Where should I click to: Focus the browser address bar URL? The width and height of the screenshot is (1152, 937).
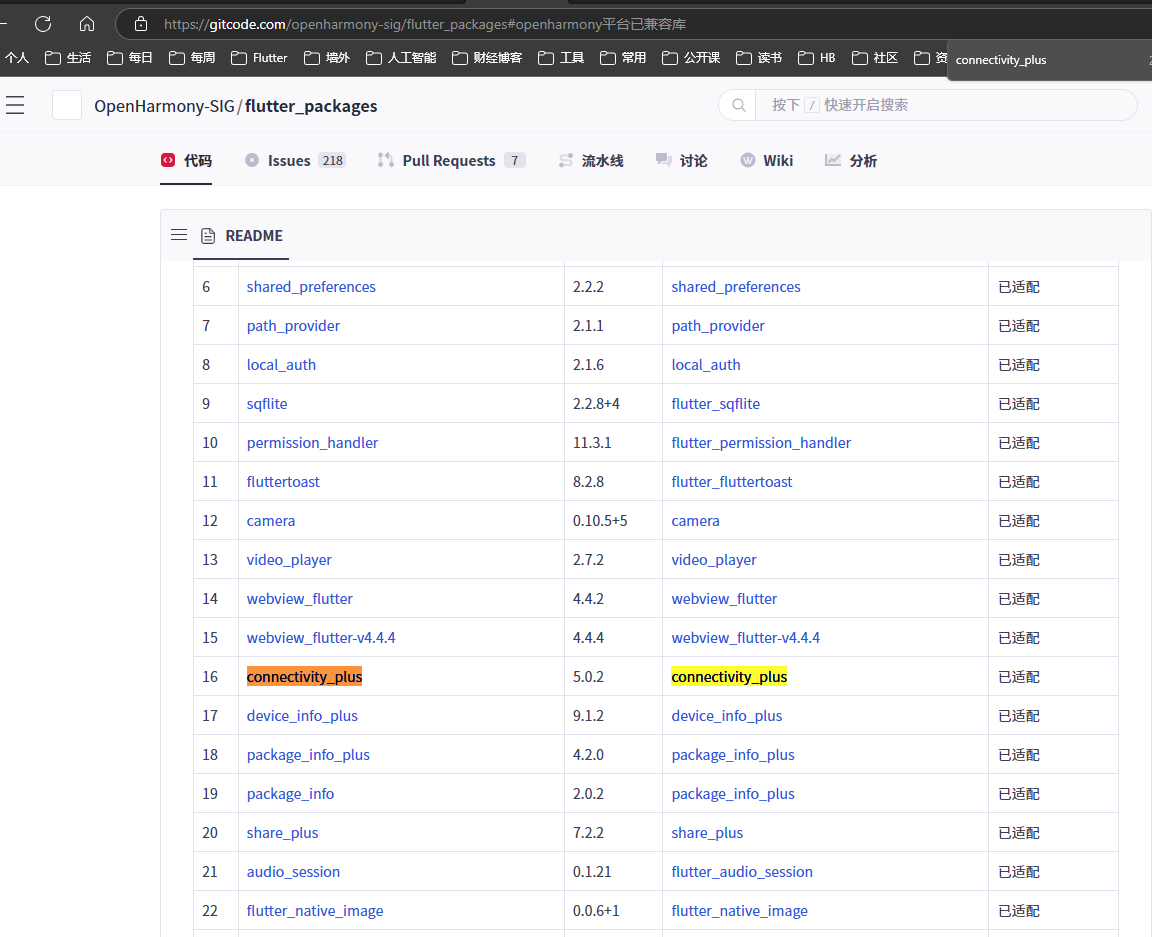click(425, 24)
